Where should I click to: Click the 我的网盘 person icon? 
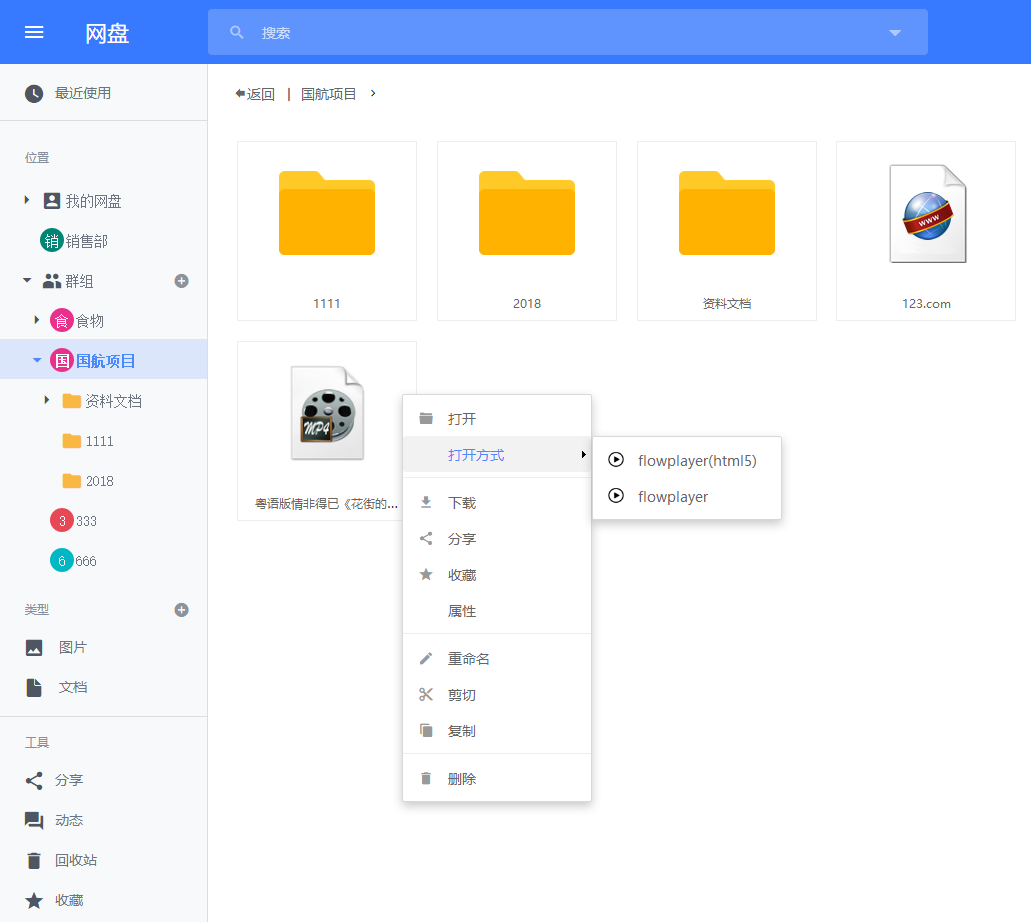pyautogui.click(x=52, y=201)
